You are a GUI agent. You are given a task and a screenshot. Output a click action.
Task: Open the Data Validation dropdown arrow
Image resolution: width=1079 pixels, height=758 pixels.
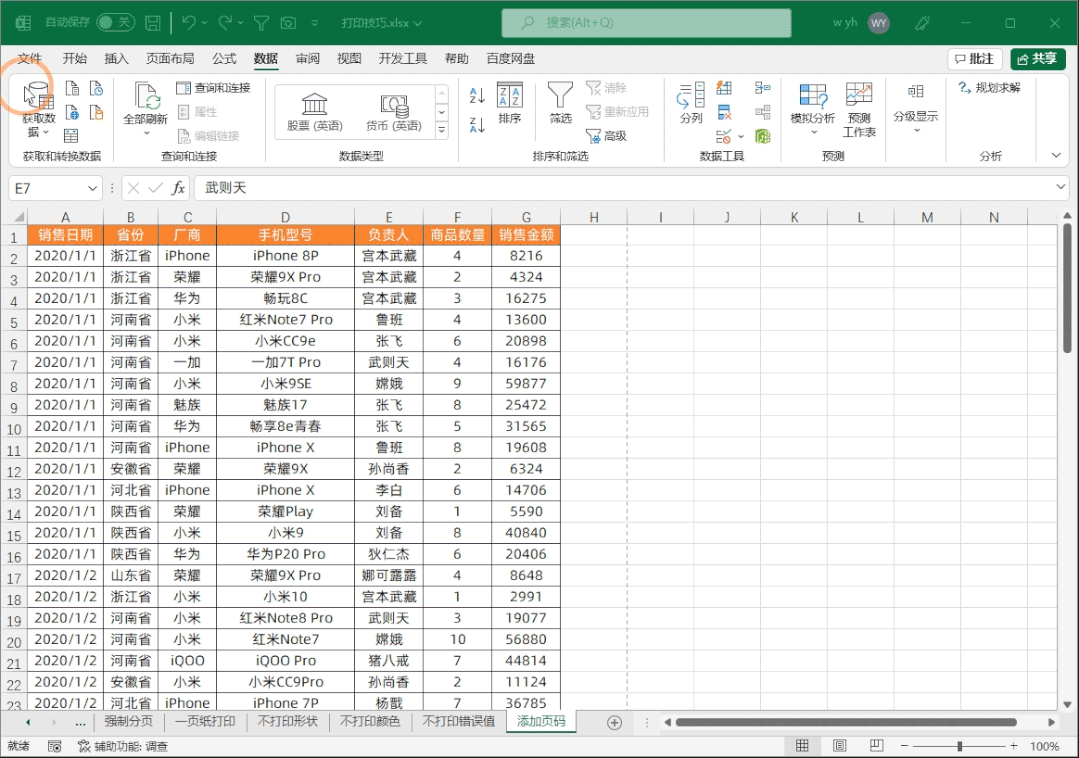coord(740,136)
